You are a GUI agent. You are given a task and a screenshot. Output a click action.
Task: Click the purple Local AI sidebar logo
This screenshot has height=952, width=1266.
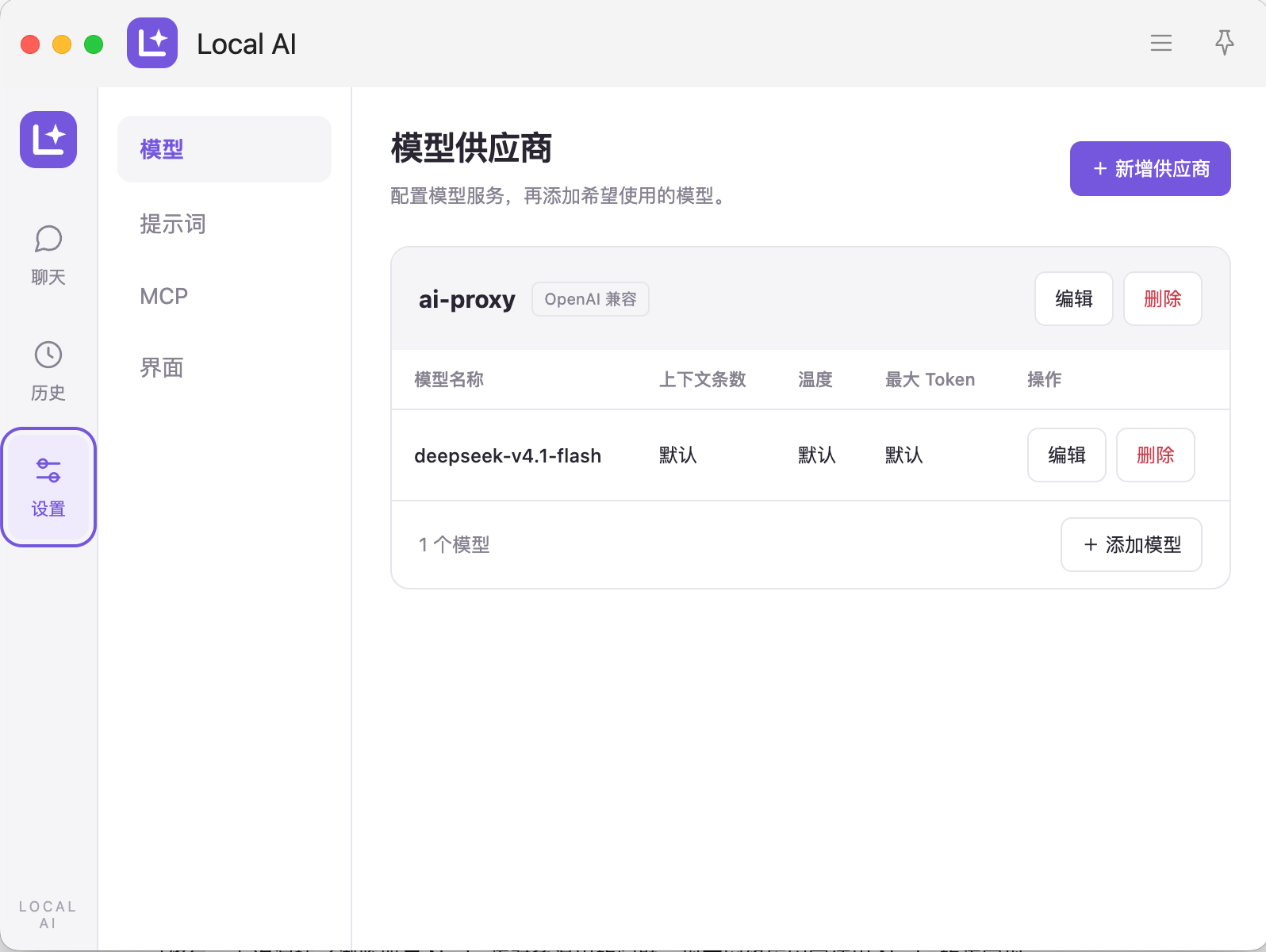click(x=48, y=140)
